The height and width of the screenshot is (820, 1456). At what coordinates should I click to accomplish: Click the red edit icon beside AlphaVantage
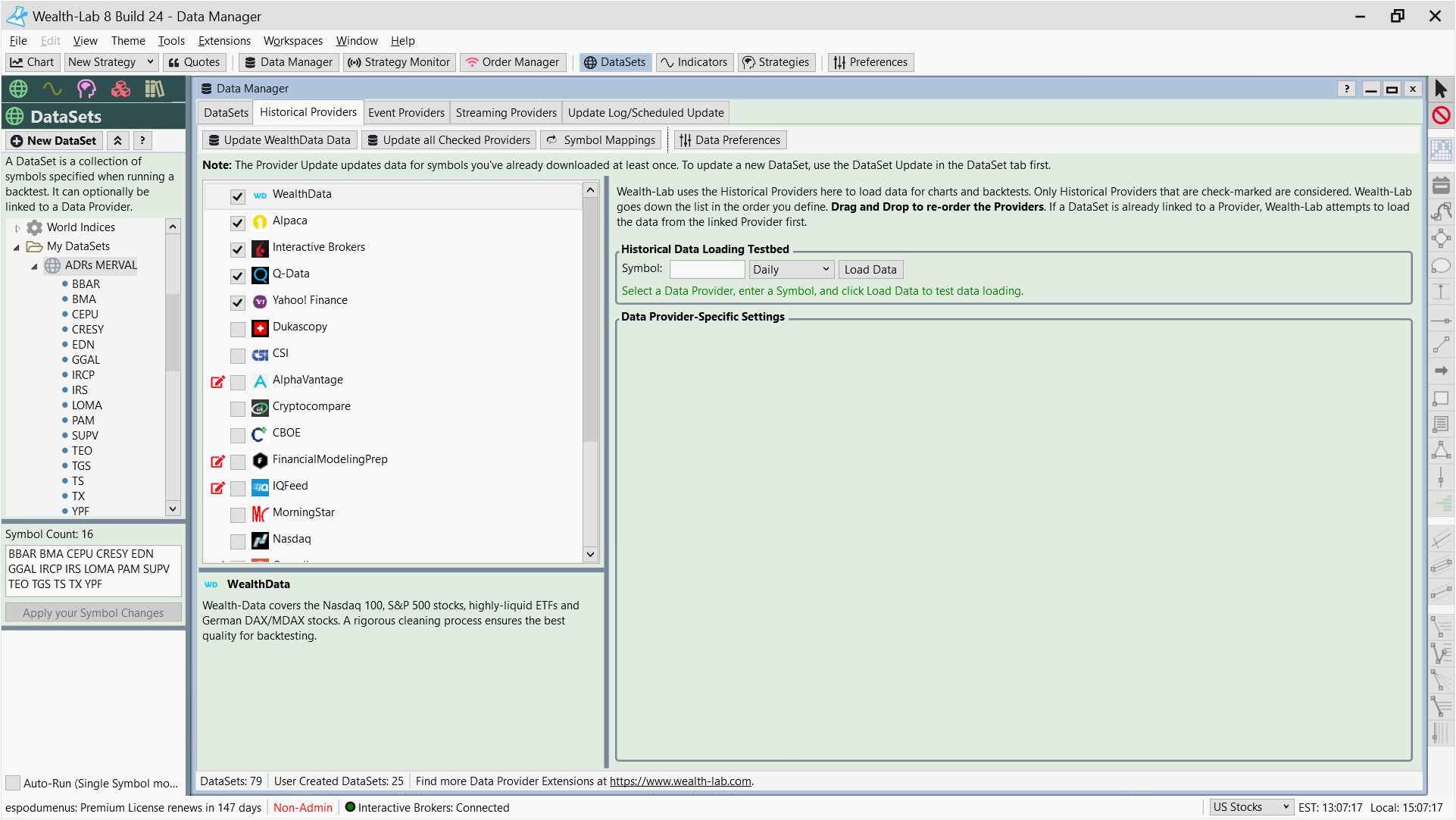[x=217, y=381]
